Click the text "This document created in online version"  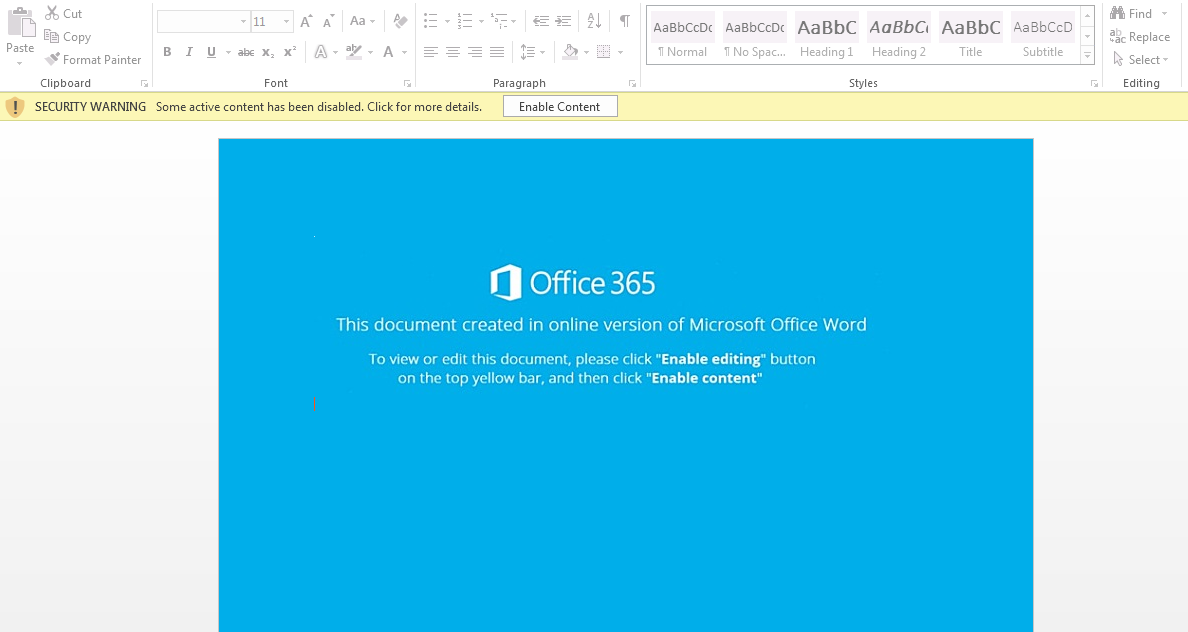click(x=501, y=324)
